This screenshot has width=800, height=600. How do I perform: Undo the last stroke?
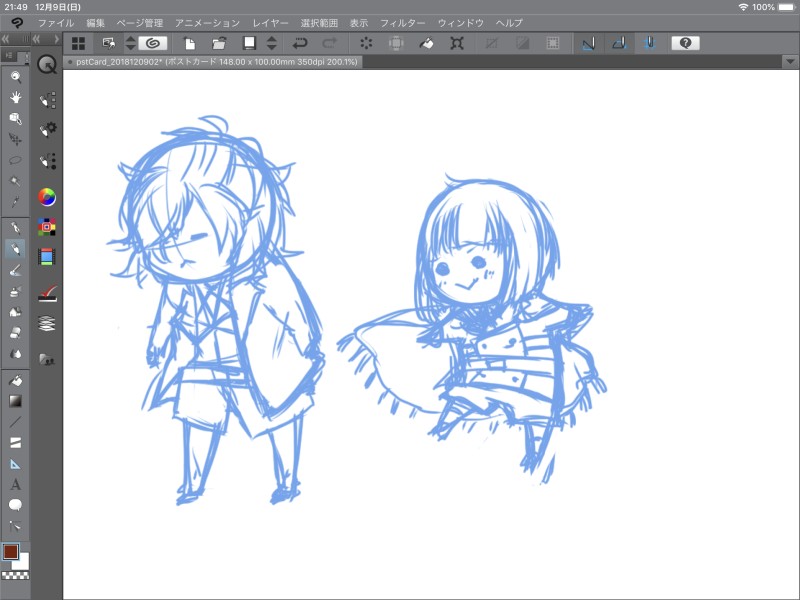point(300,43)
